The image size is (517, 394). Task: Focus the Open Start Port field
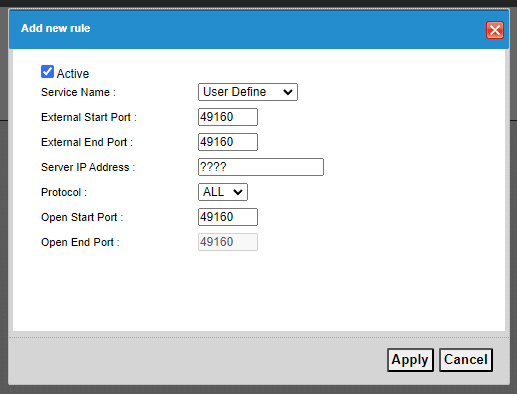pyautogui.click(x=228, y=217)
